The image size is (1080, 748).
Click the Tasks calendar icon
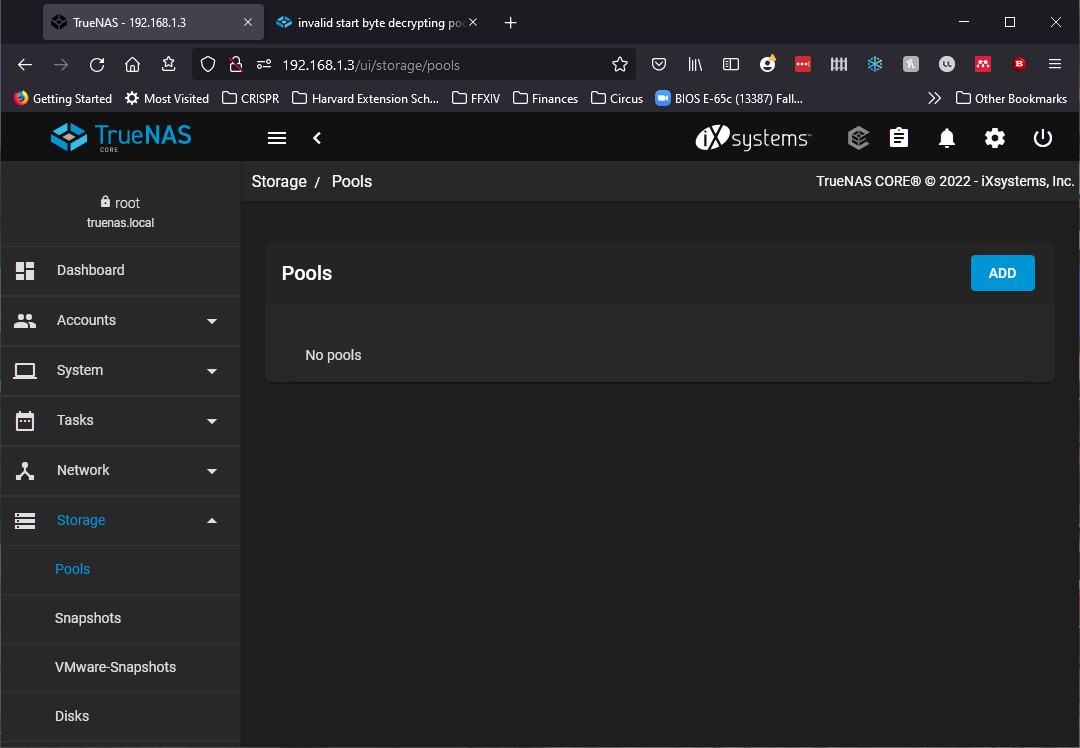tap(25, 420)
